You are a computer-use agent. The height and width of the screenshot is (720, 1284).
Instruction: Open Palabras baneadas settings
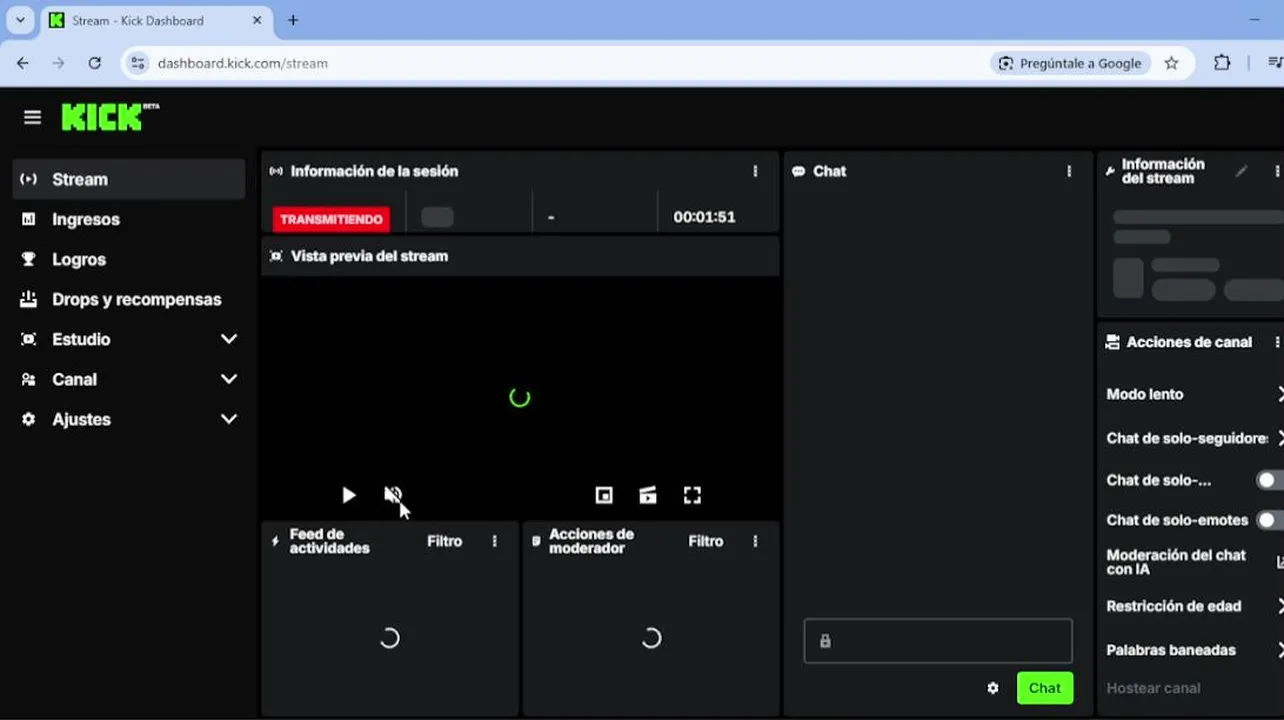tap(1194, 650)
